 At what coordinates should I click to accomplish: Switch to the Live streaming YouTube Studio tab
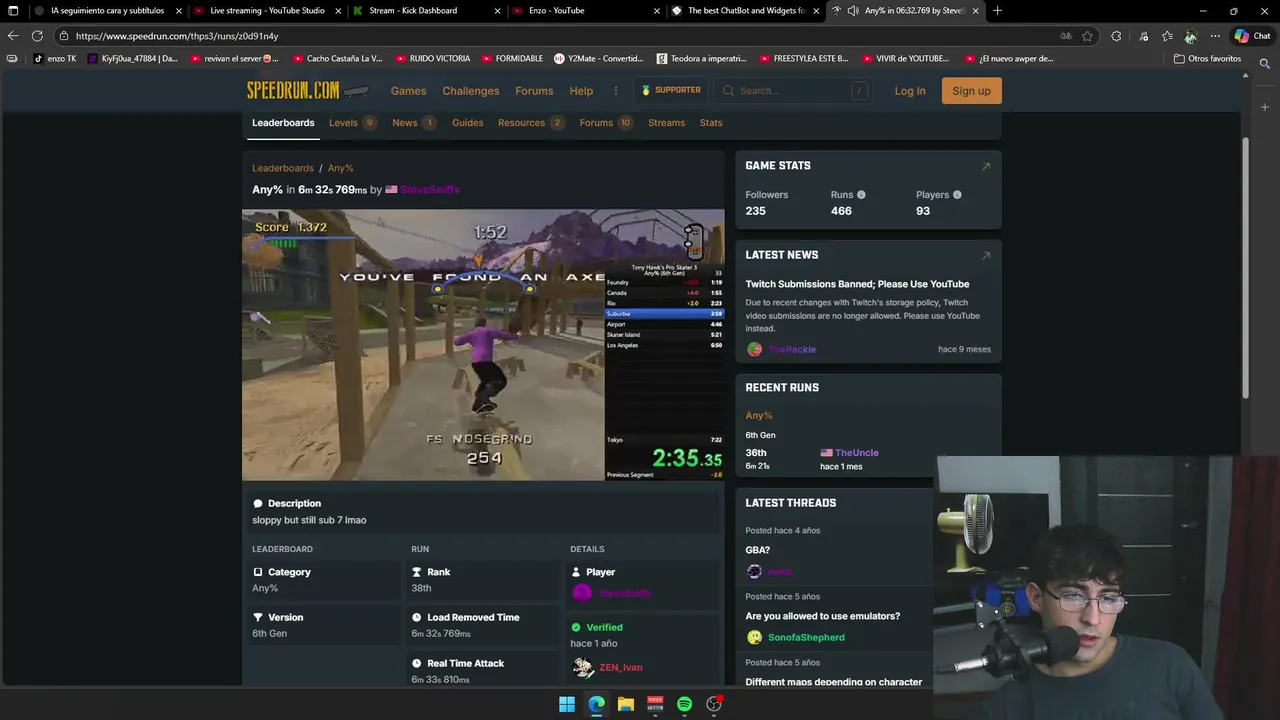(x=266, y=11)
